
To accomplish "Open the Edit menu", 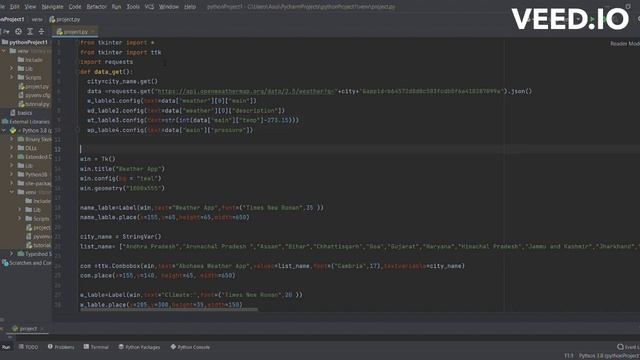I will click(15, 7).
